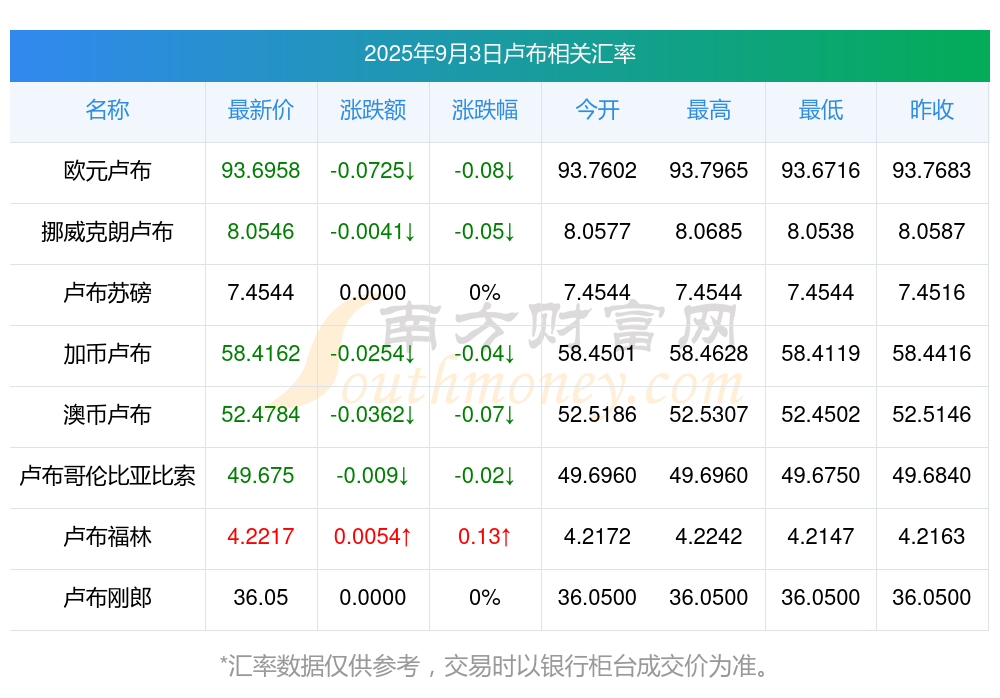
Task: Click lowest value '4.2147'
Action: click(821, 537)
